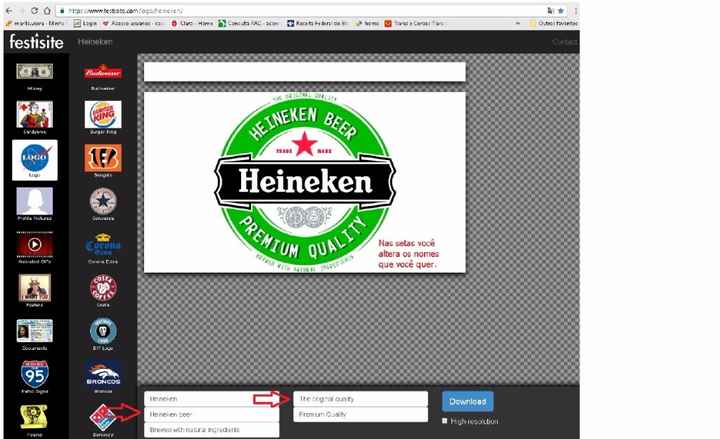Open the yellow scroll category thumbnail
720x439 pixels.
tap(34, 416)
